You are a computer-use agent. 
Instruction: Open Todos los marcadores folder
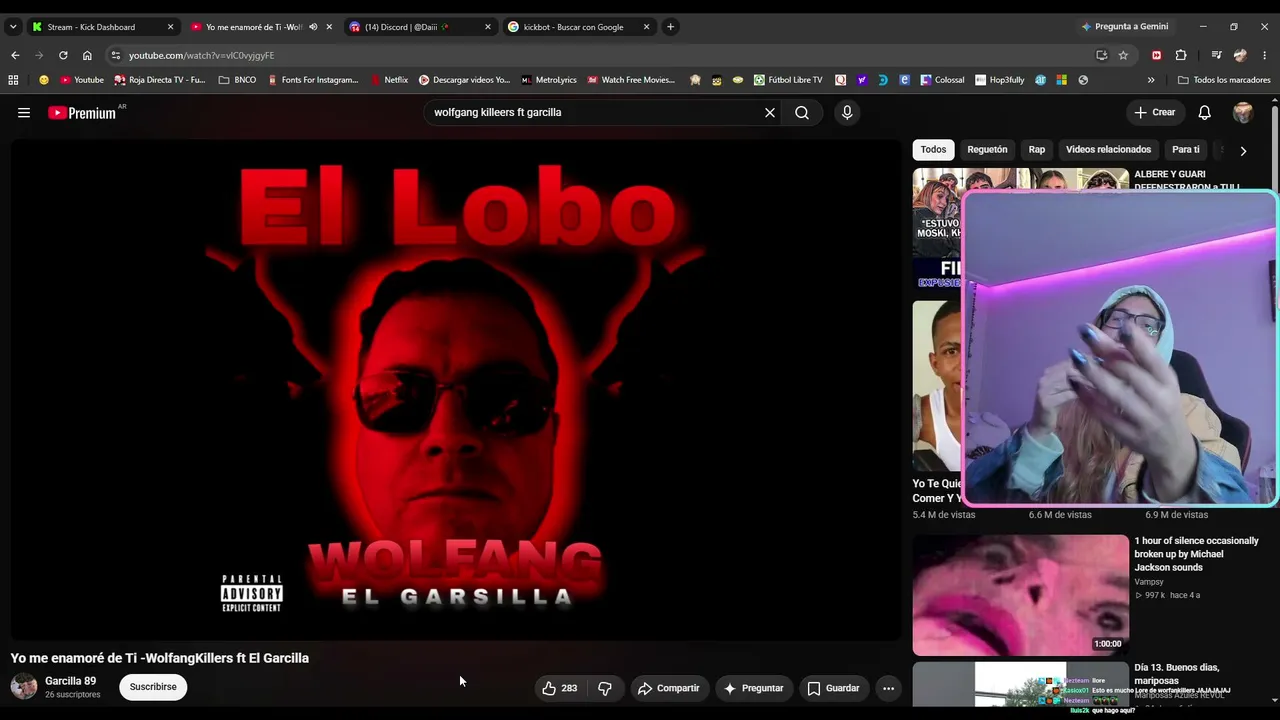[x=1224, y=80]
